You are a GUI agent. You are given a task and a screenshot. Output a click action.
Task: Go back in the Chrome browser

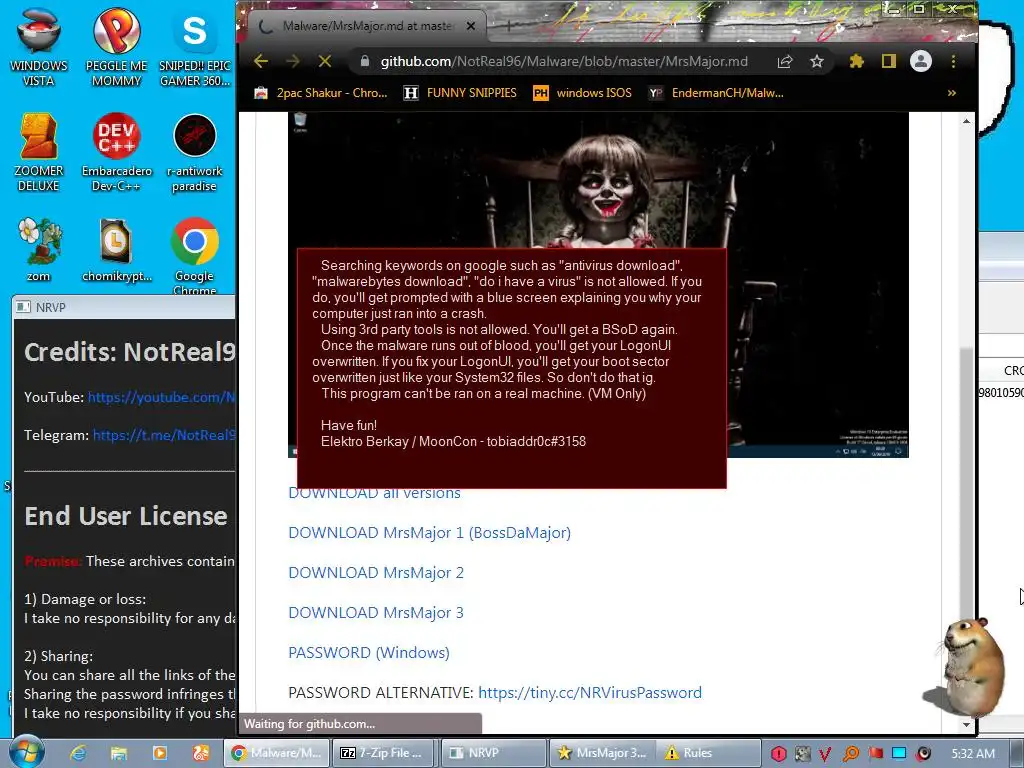[x=261, y=61]
